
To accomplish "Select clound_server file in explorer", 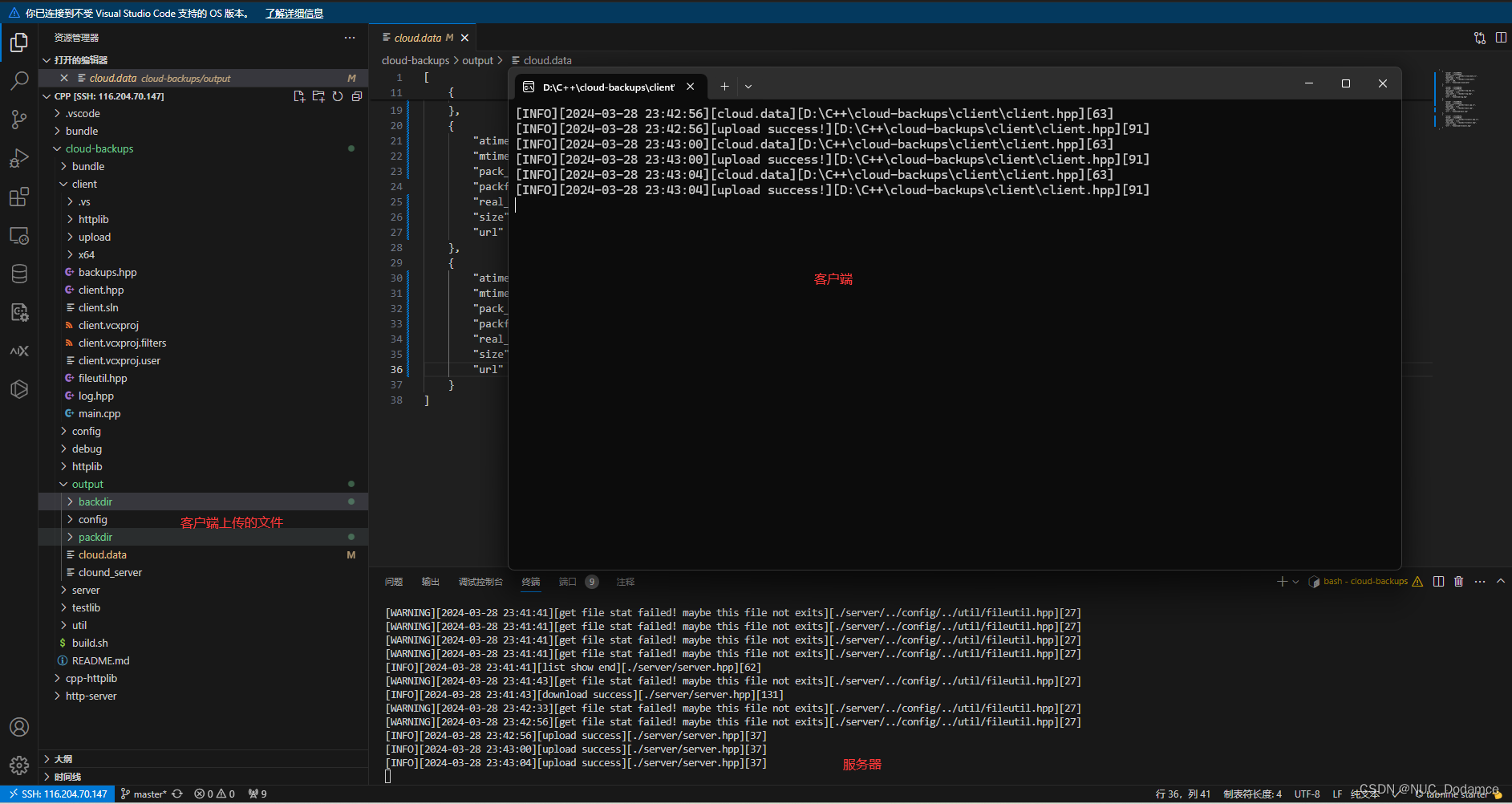I will (110, 572).
